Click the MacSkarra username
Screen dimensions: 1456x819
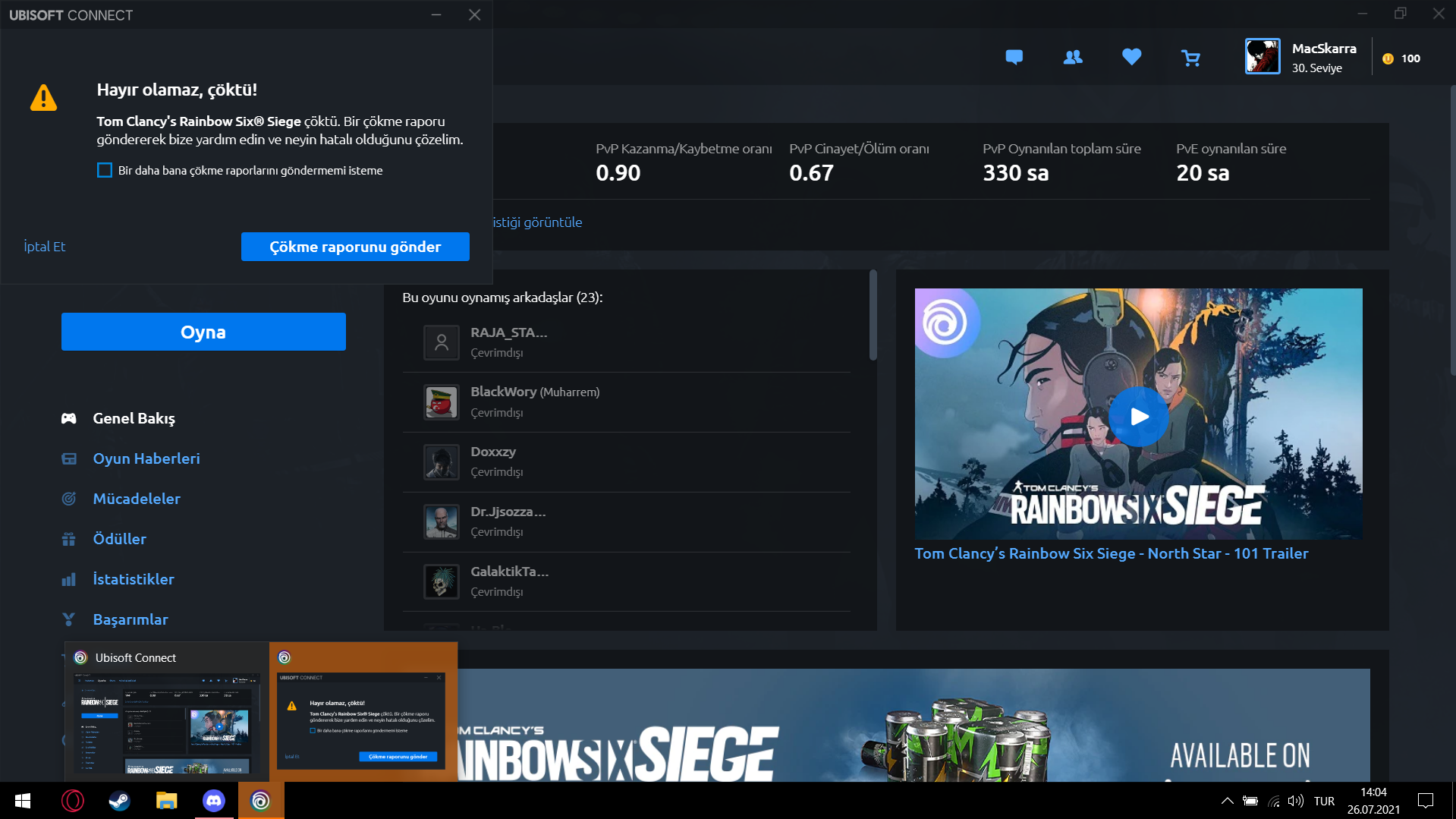[1324, 49]
